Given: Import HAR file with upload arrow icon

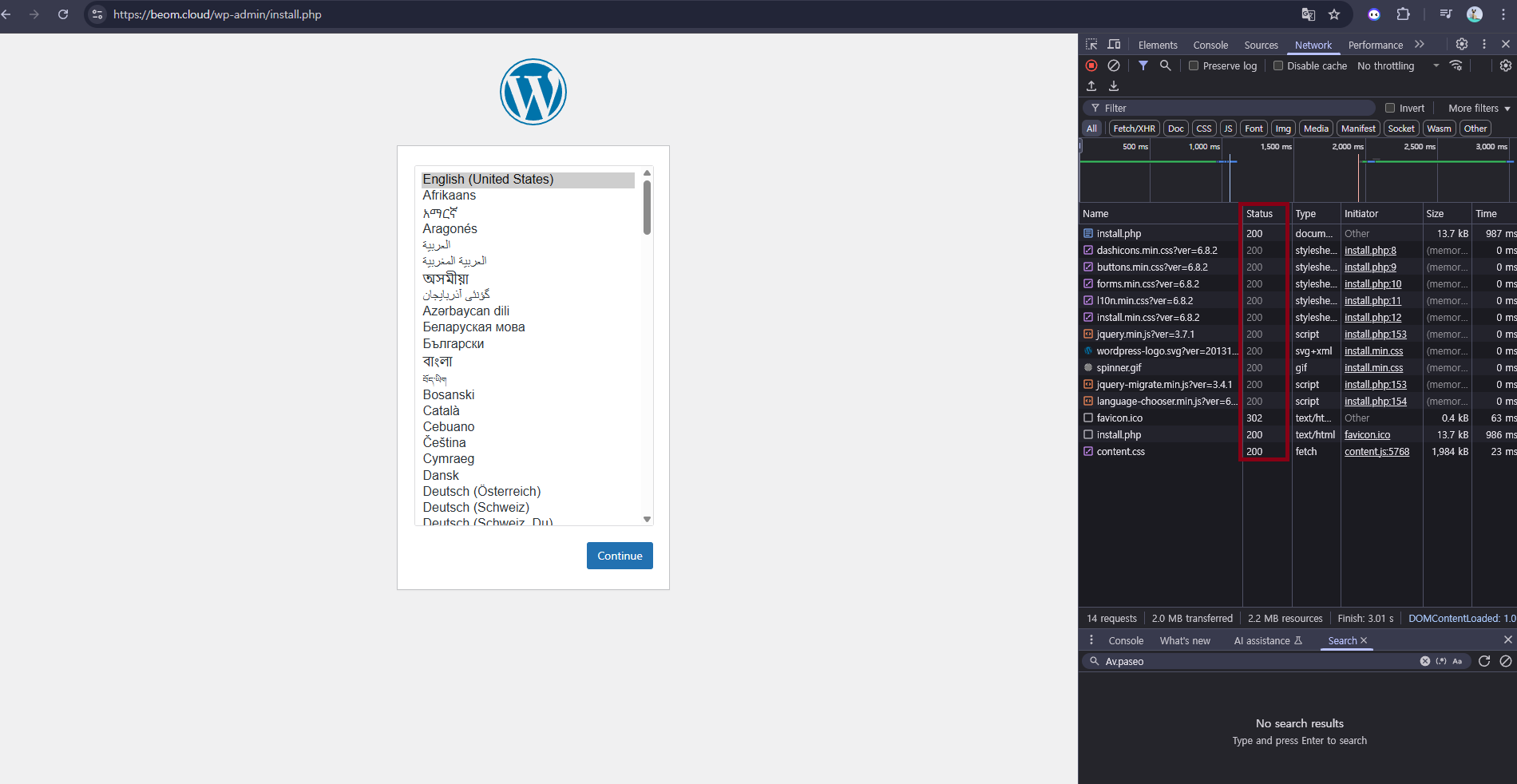Looking at the screenshot, I should (1091, 86).
